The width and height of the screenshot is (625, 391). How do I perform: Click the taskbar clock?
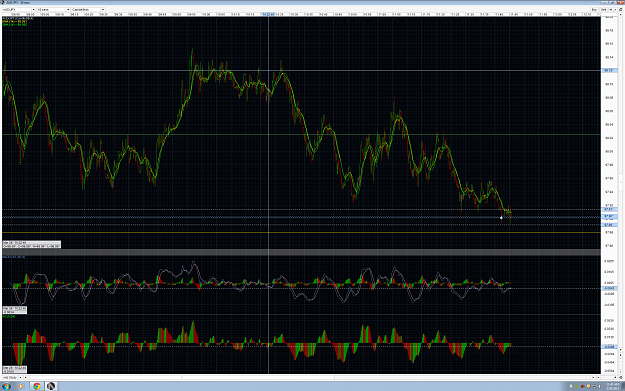click(612, 386)
